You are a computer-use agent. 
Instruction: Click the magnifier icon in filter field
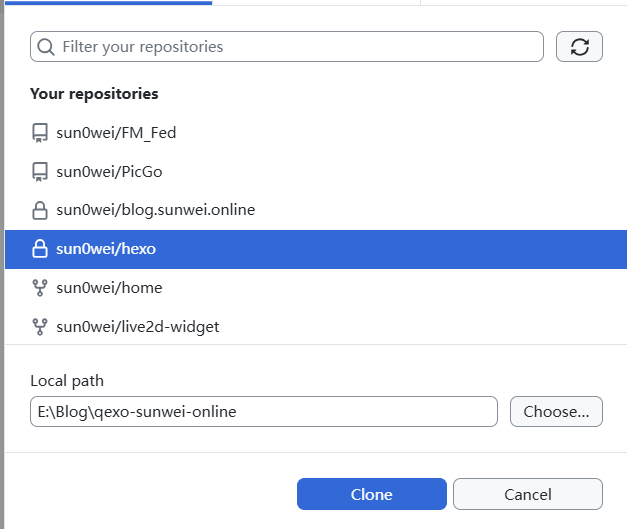(46, 47)
